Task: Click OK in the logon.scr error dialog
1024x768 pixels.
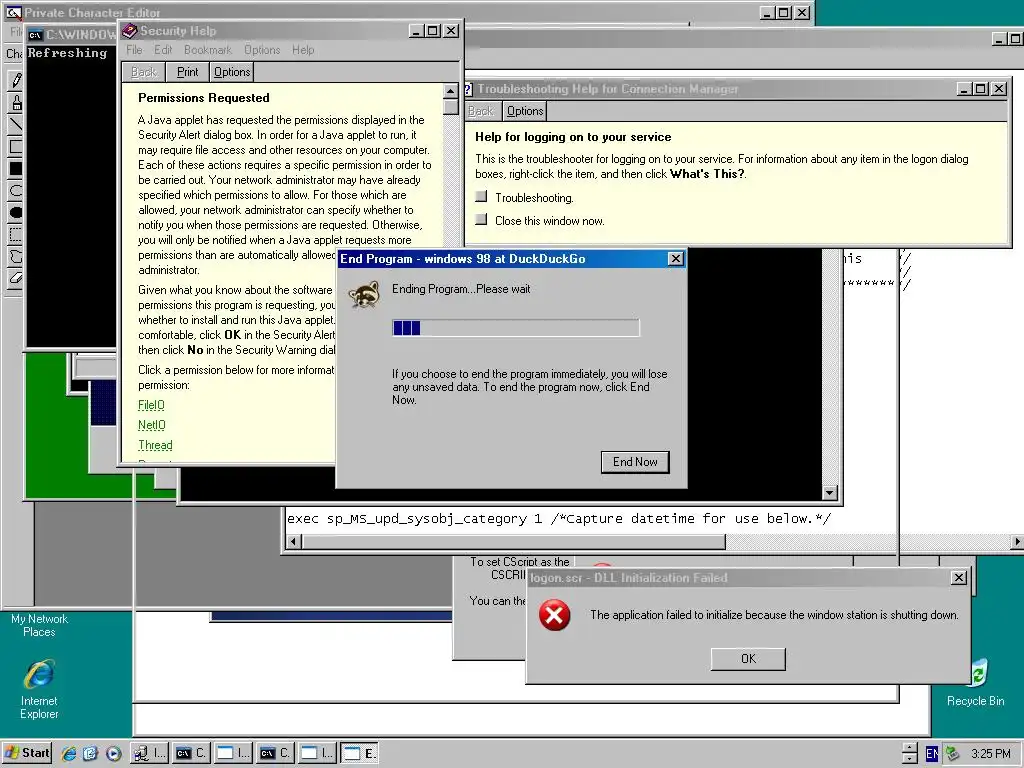Action: [748, 659]
